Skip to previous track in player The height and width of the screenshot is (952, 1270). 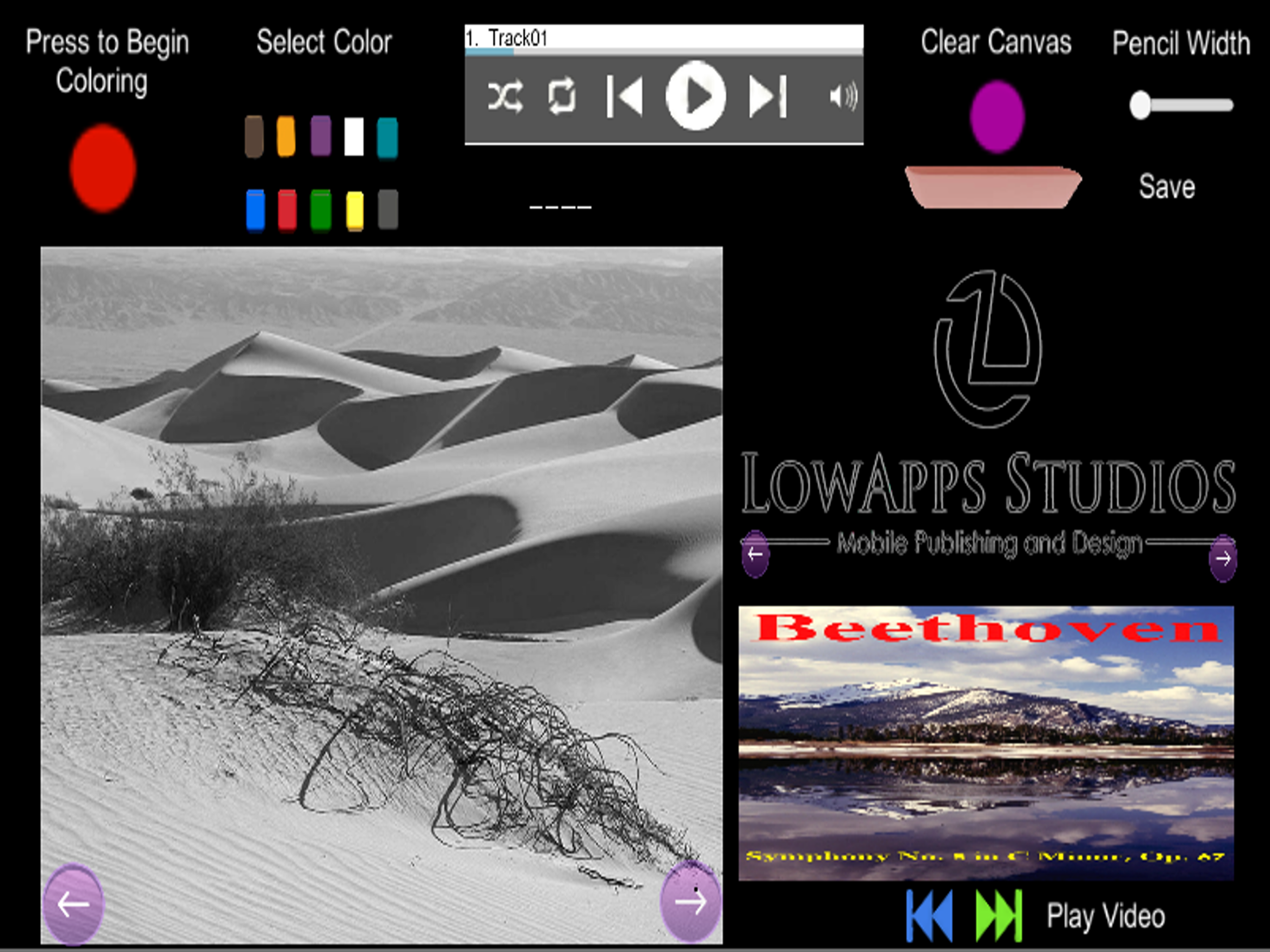click(625, 97)
